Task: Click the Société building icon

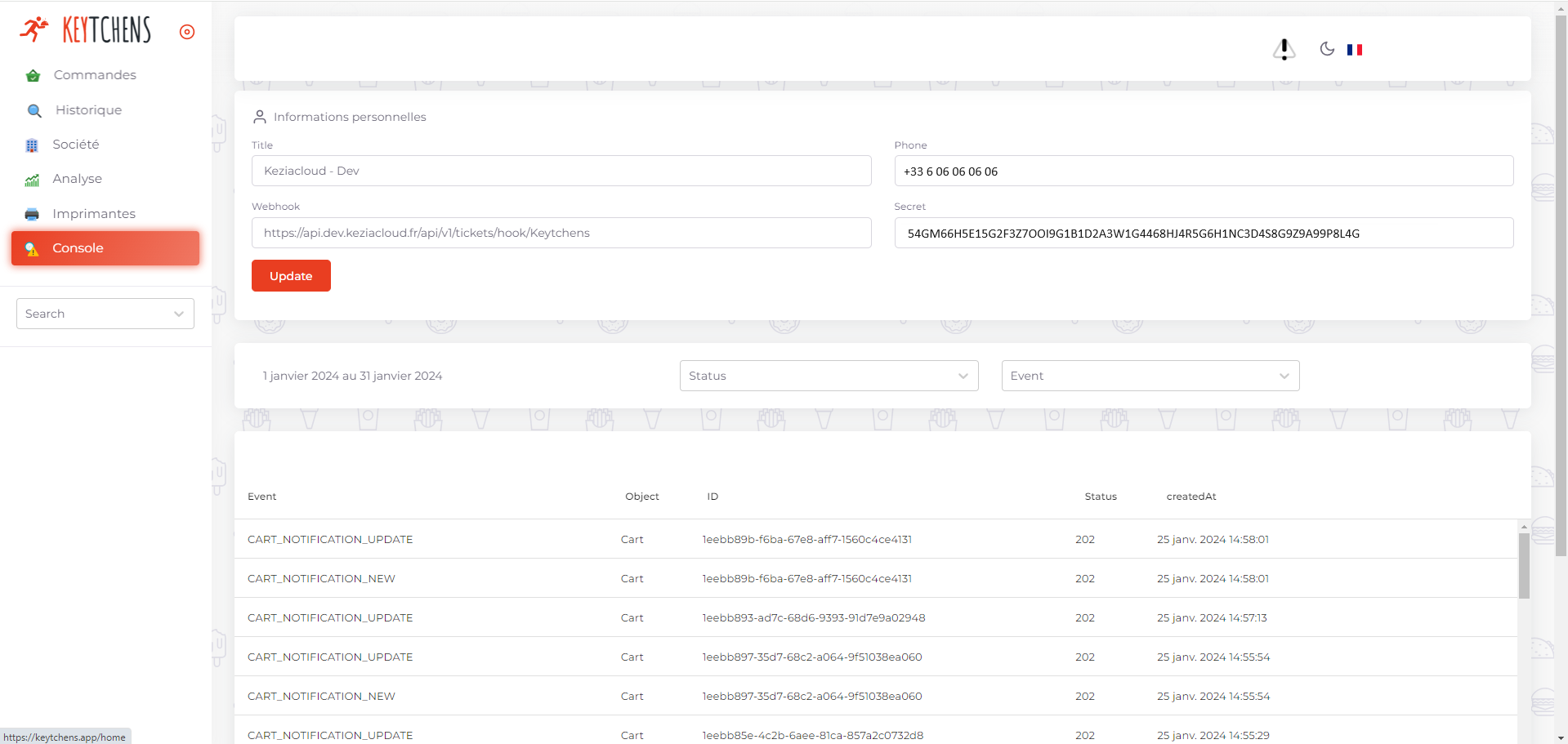Action: click(x=32, y=145)
